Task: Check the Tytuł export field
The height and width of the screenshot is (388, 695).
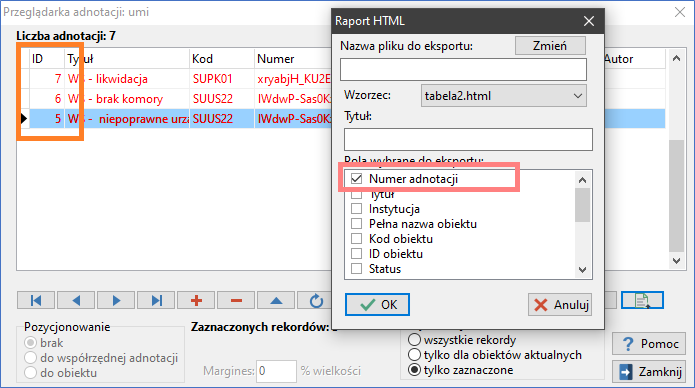Action: pos(356,194)
